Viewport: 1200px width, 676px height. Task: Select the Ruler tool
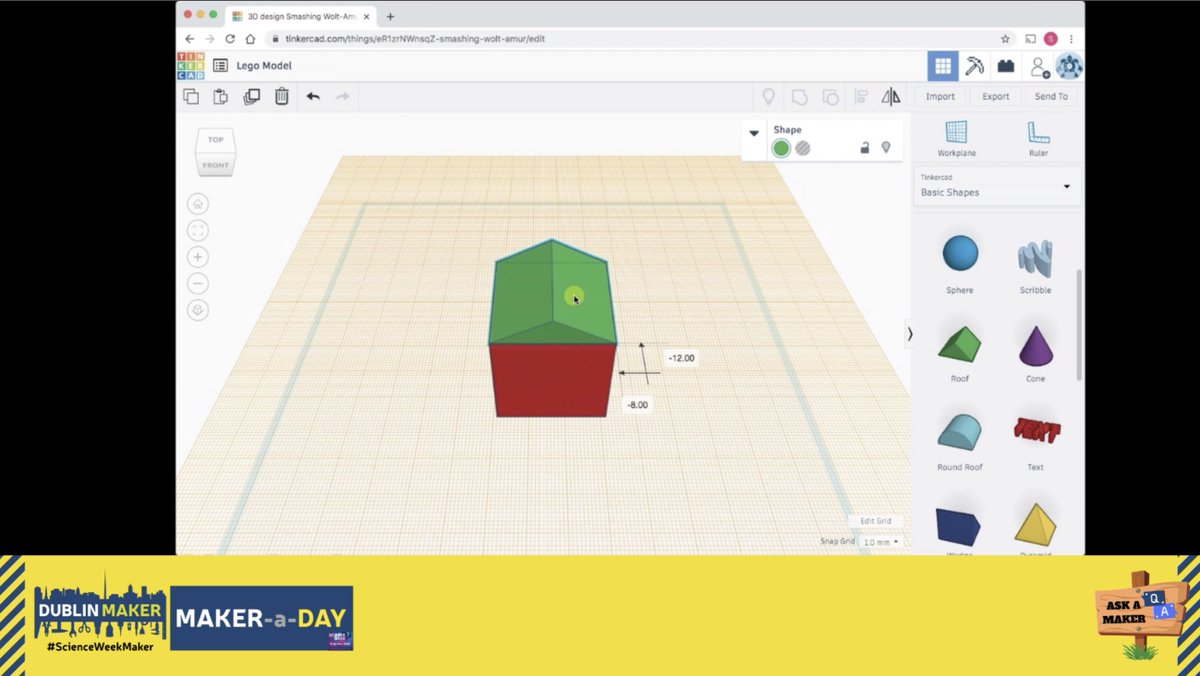click(1038, 139)
